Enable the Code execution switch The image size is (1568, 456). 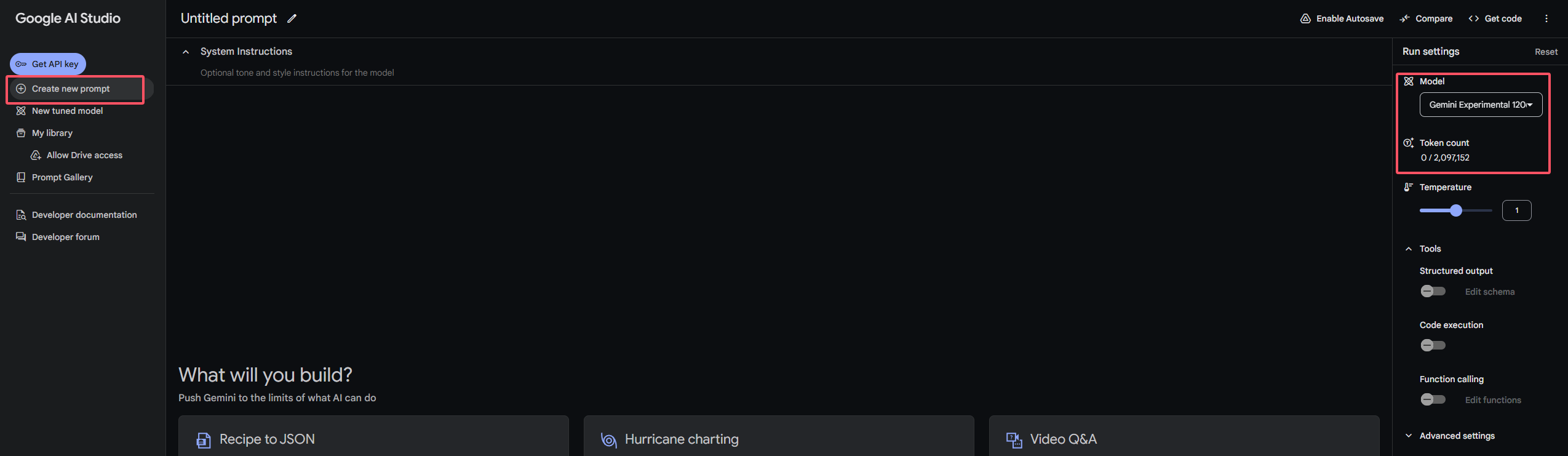click(x=1433, y=345)
